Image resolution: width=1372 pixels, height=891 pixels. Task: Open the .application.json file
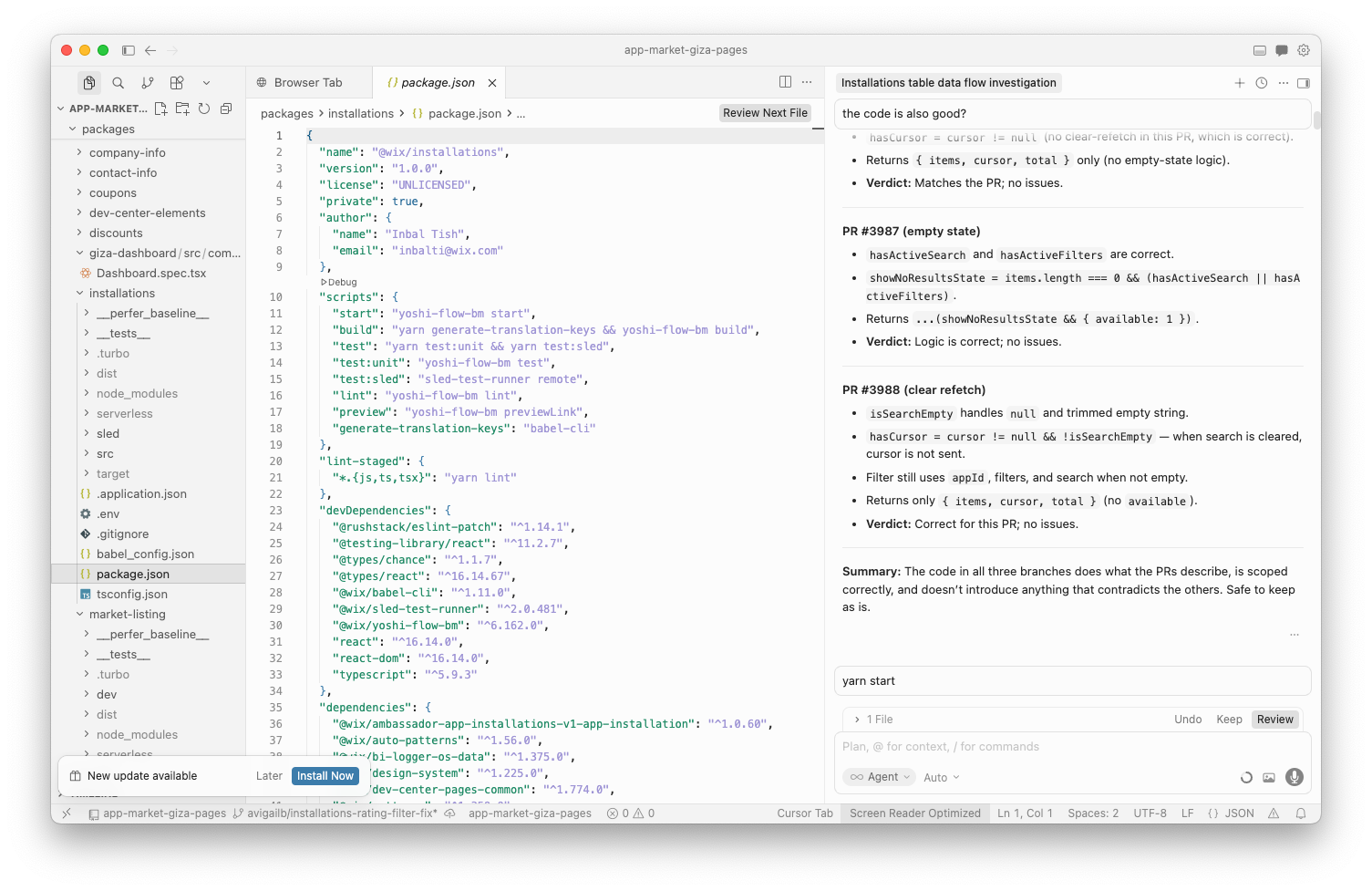141,494
